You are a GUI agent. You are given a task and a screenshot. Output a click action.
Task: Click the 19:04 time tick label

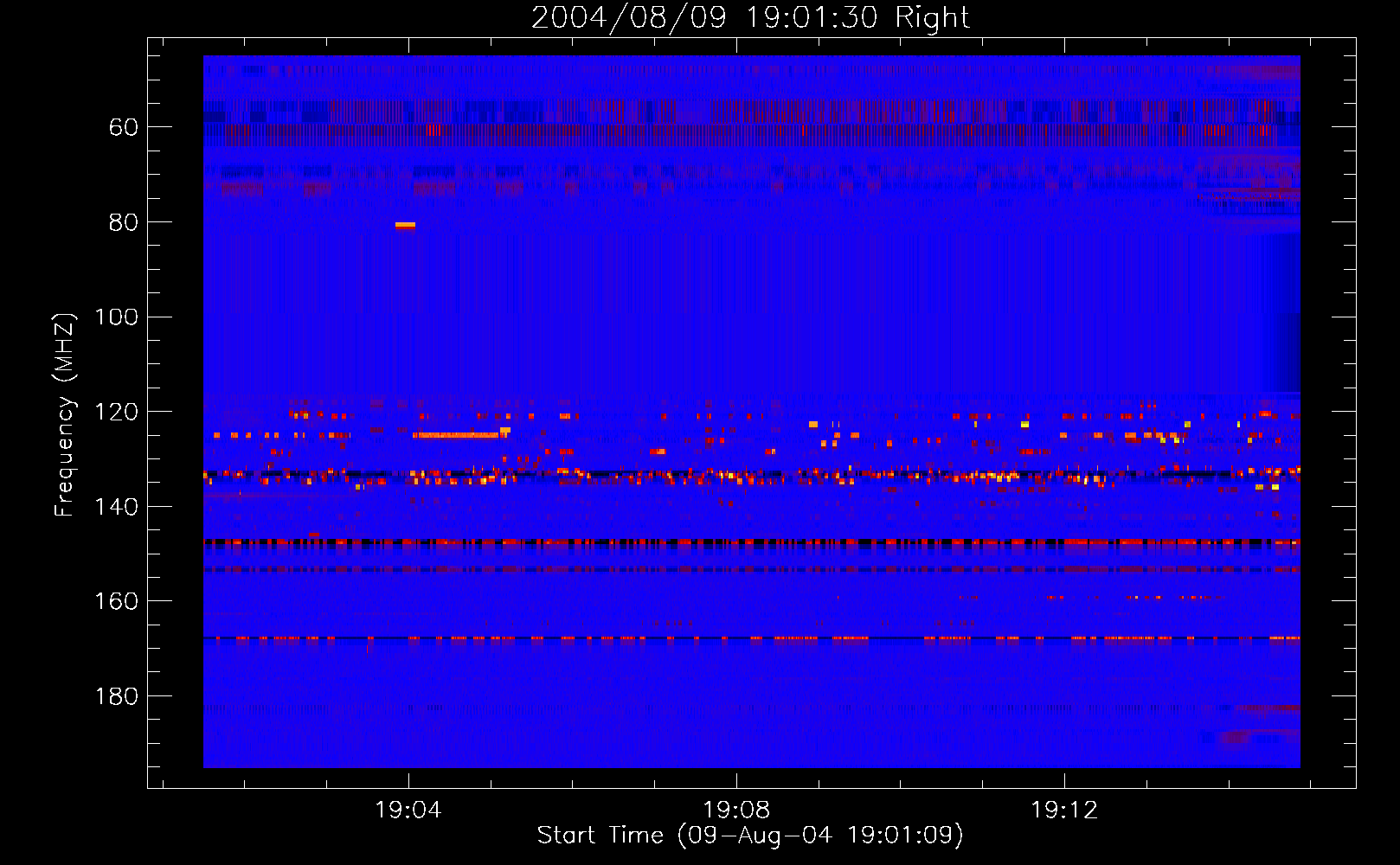pyautogui.click(x=408, y=811)
